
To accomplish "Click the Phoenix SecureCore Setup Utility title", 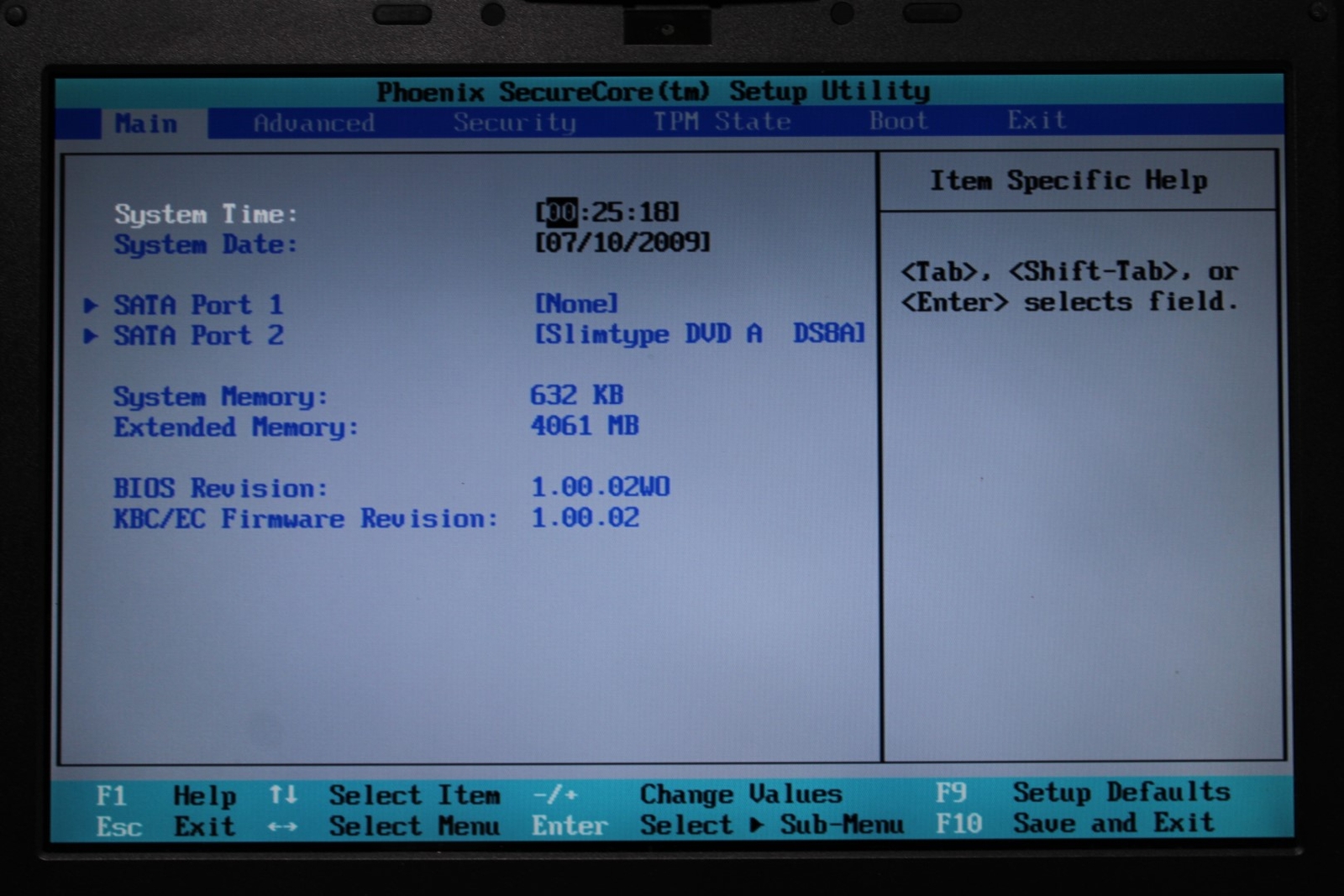I will [653, 91].
